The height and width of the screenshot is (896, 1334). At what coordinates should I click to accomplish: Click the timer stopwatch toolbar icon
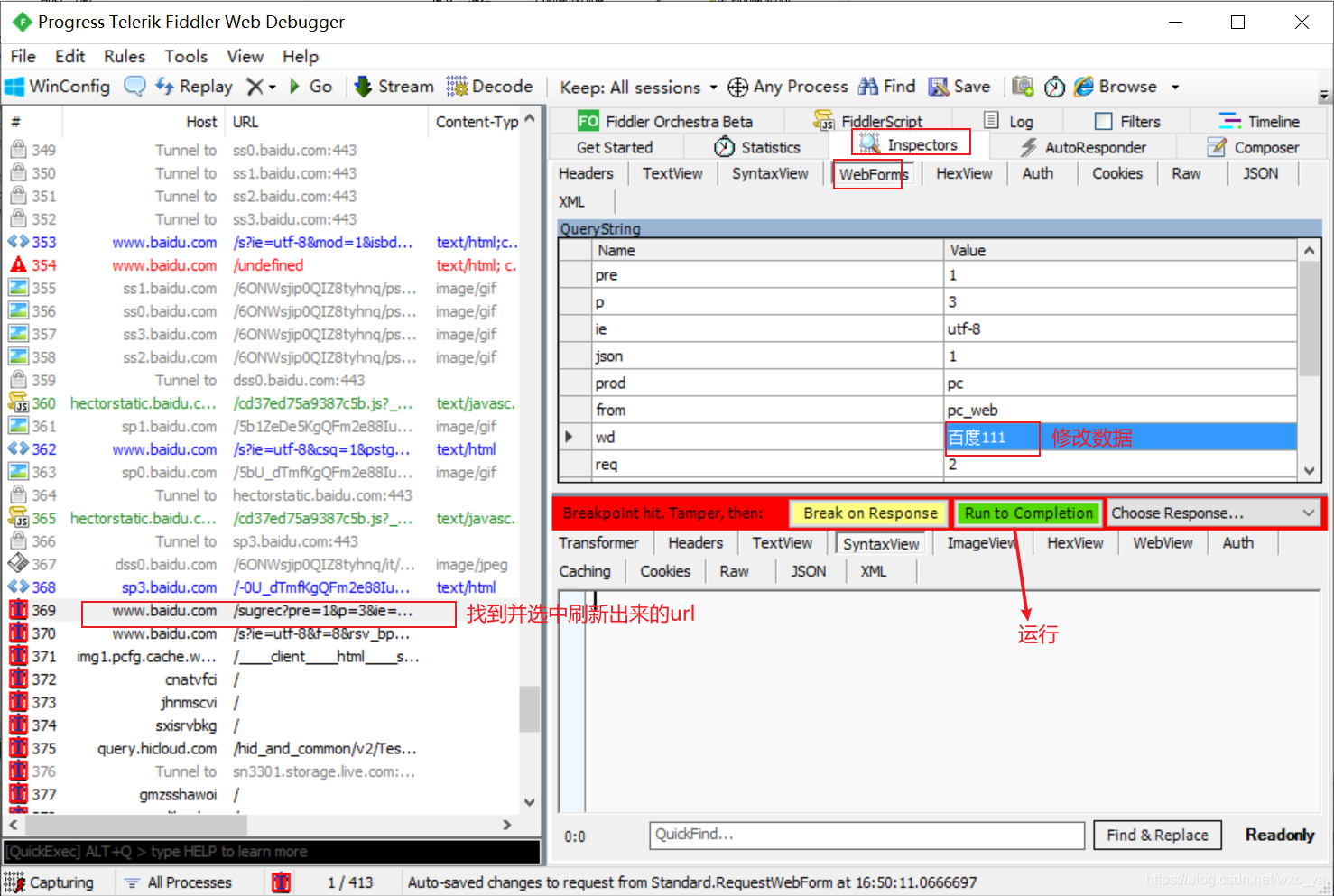pos(1054,87)
